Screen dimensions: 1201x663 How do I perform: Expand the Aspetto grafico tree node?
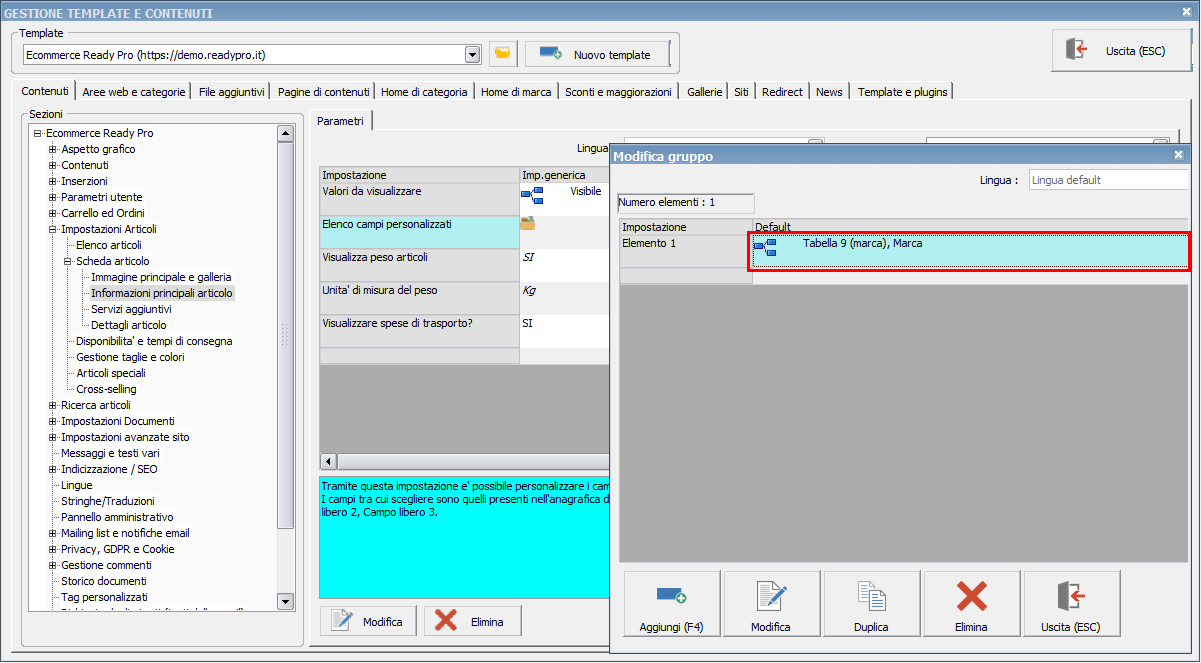(x=53, y=149)
